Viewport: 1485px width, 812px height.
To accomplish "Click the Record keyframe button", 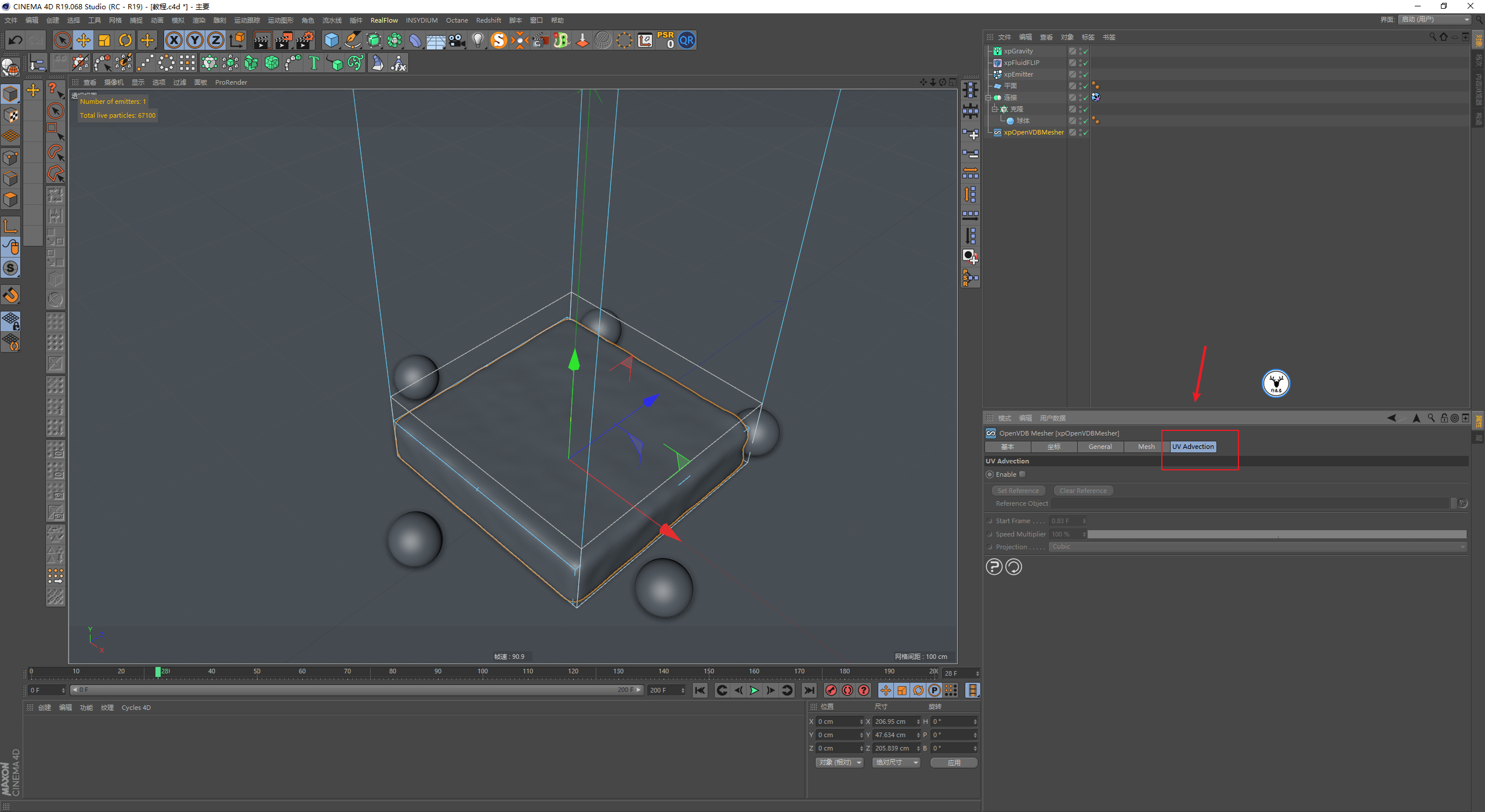I will [831, 690].
